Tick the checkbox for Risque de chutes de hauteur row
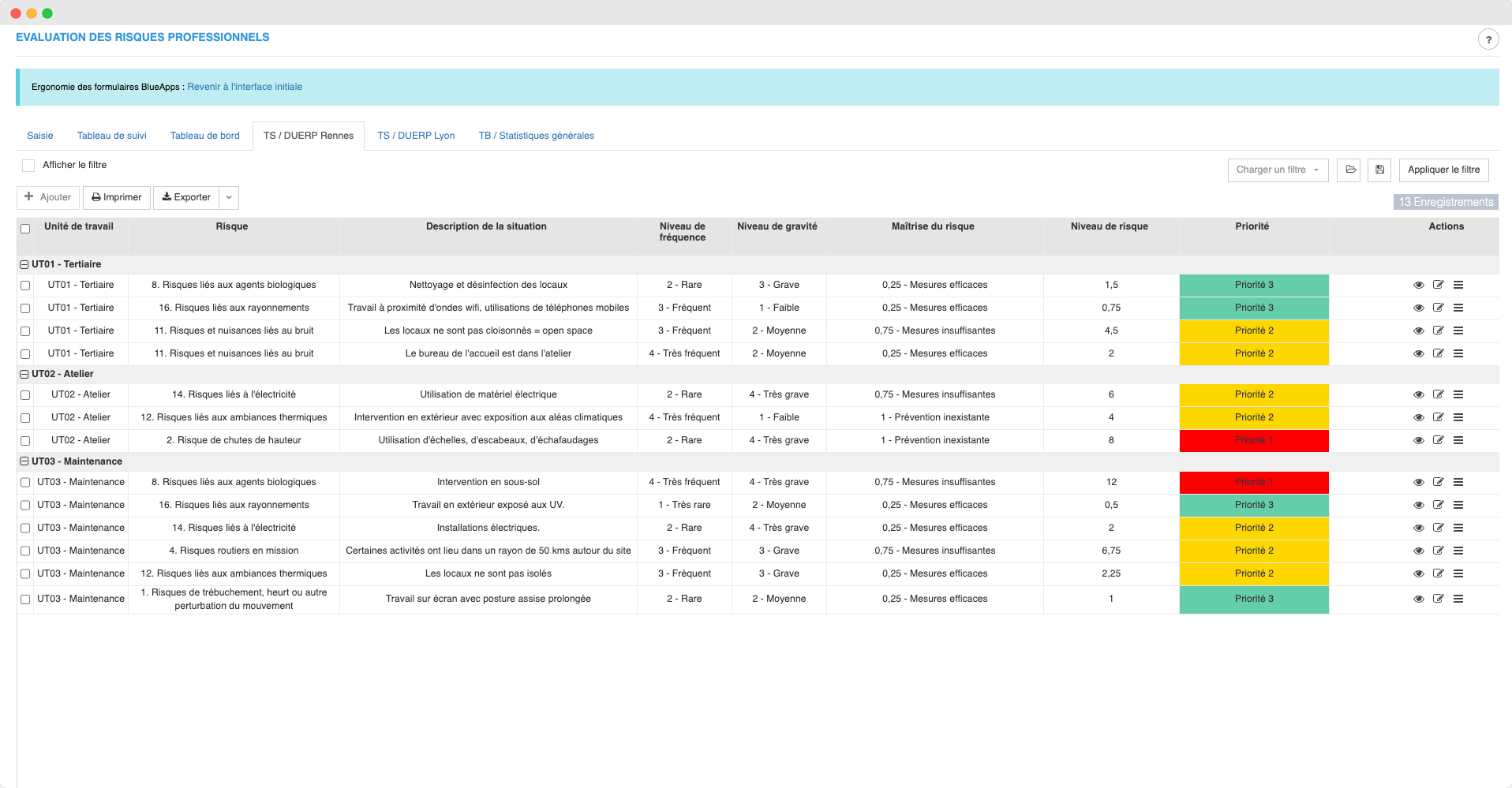Screen dimensions: 1512x788 pos(25,441)
